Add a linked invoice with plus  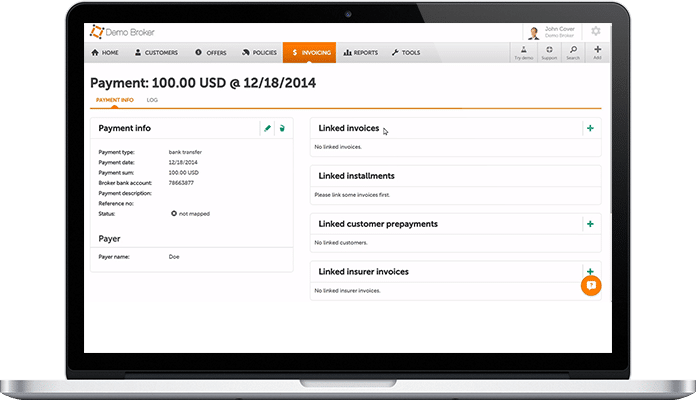590,128
